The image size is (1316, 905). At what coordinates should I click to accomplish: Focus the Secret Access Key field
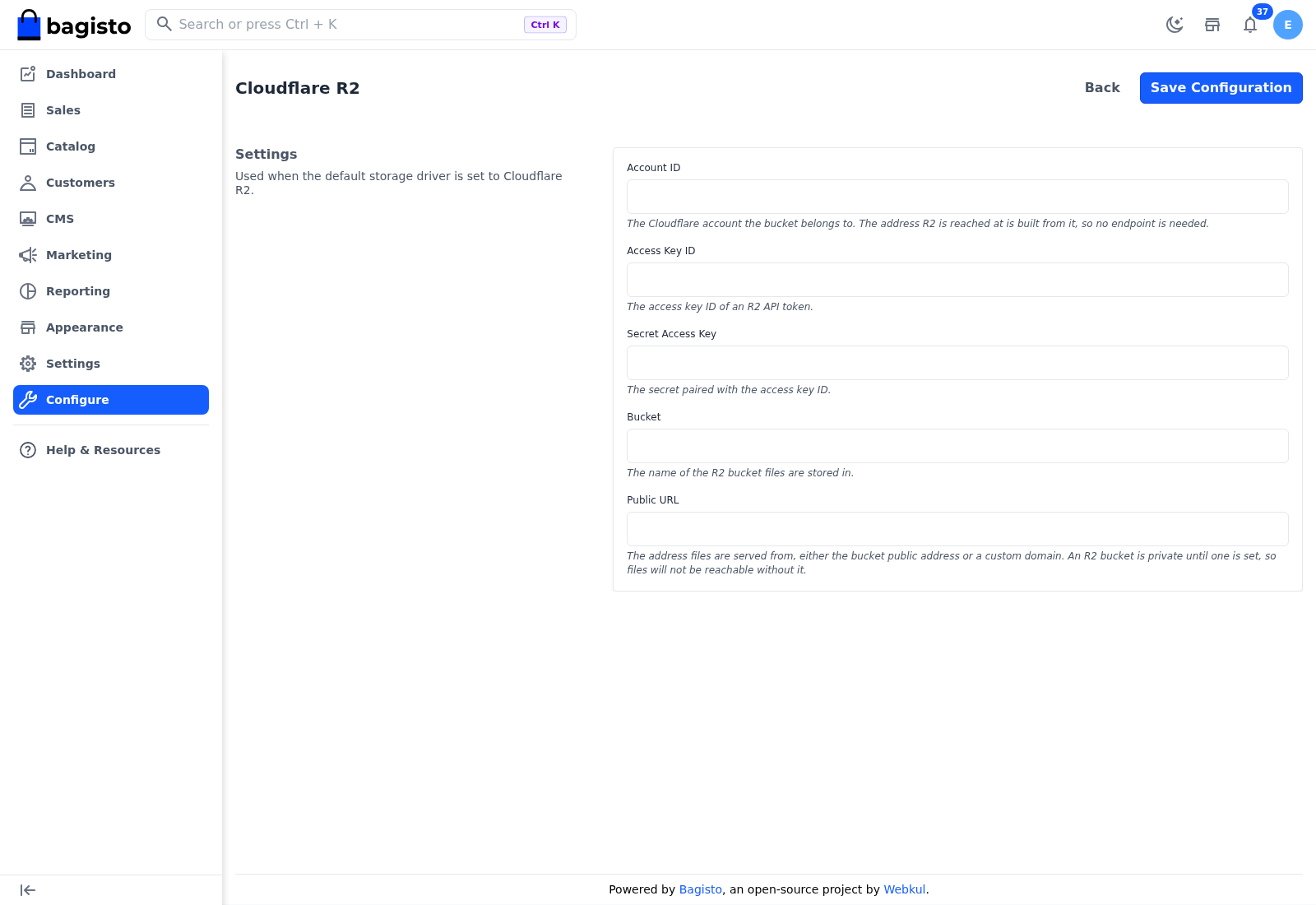957,363
